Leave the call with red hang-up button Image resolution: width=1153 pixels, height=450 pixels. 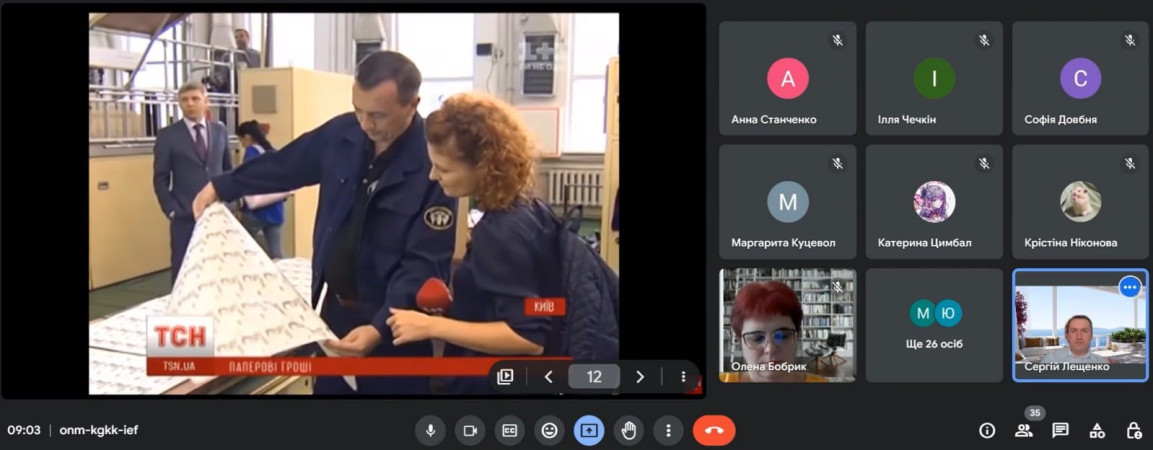click(714, 430)
